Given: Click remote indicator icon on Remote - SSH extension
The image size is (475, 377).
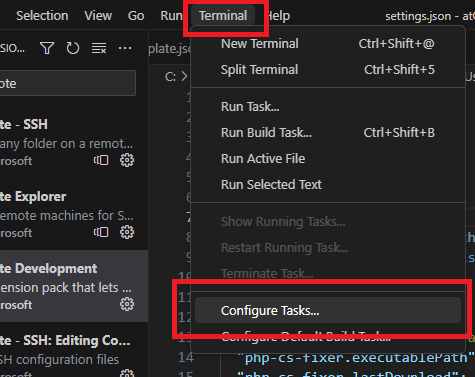Looking at the screenshot, I should (101, 160).
